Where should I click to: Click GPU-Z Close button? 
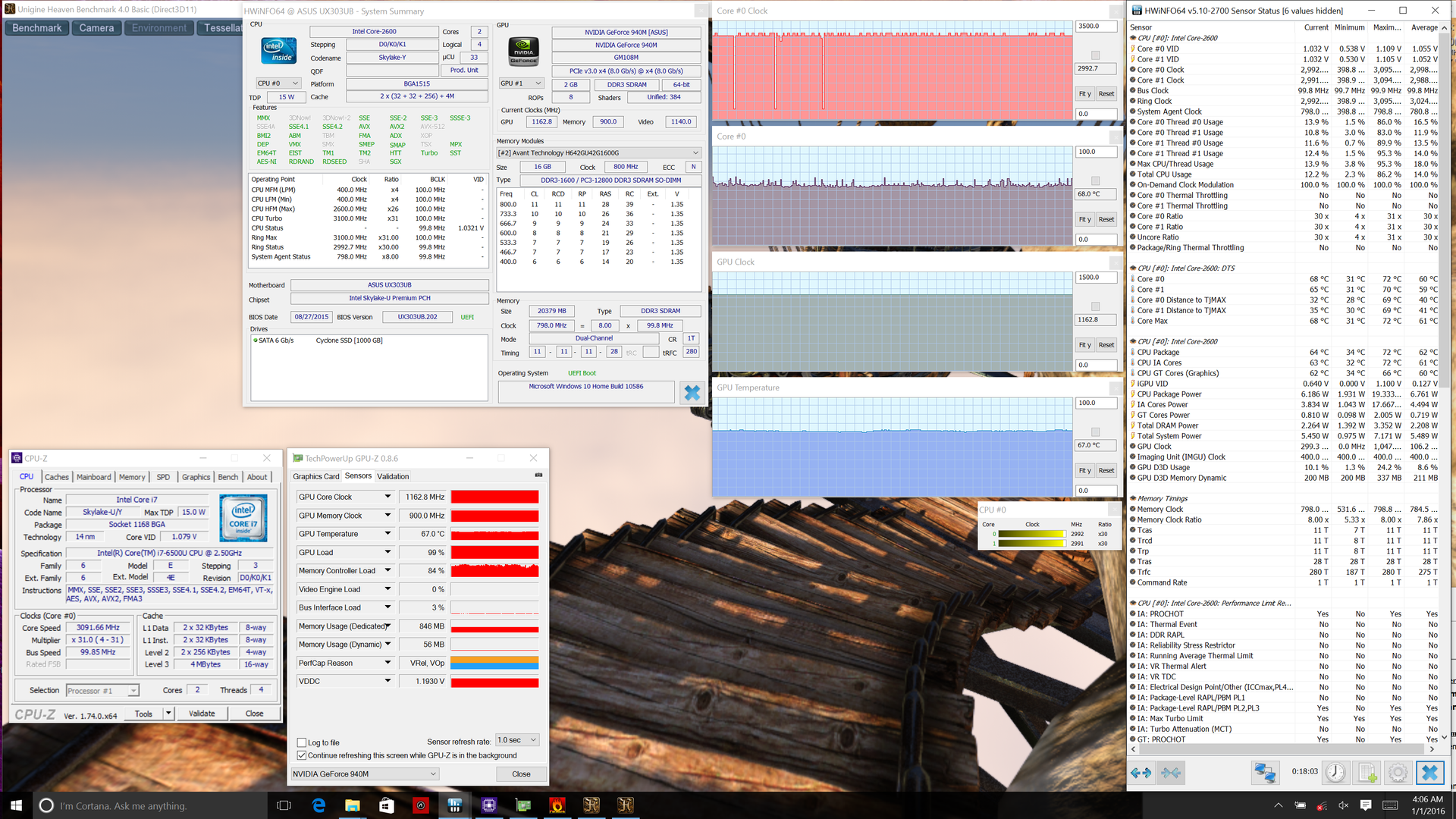pyautogui.click(x=521, y=773)
